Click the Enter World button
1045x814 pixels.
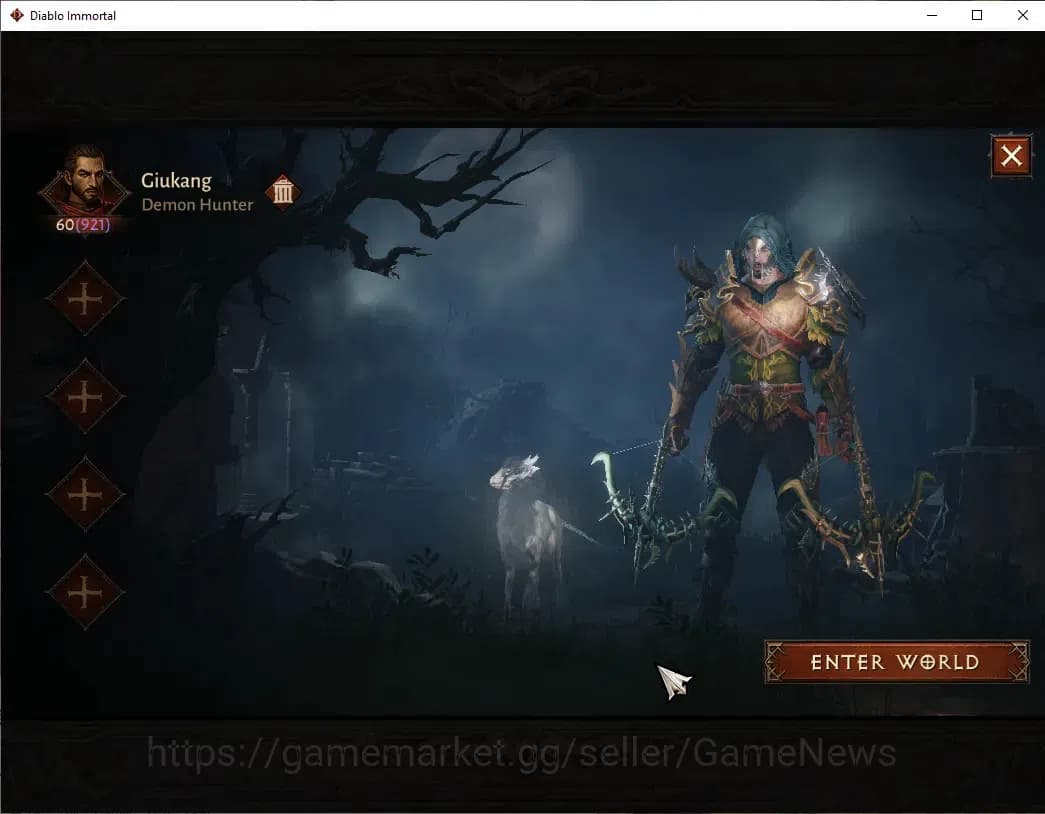point(896,662)
